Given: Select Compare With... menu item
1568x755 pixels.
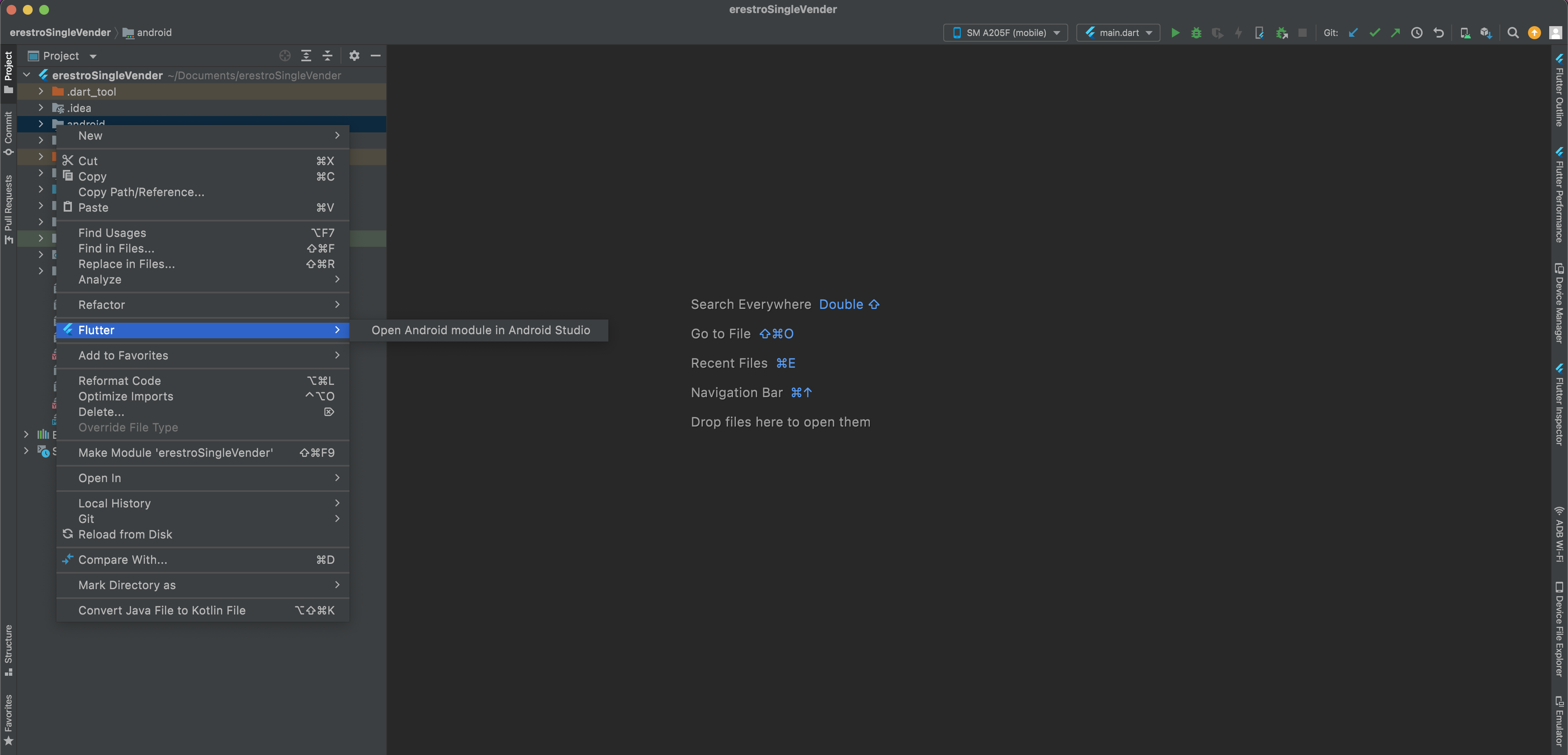Looking at the screenshot, I should (203, 560).
